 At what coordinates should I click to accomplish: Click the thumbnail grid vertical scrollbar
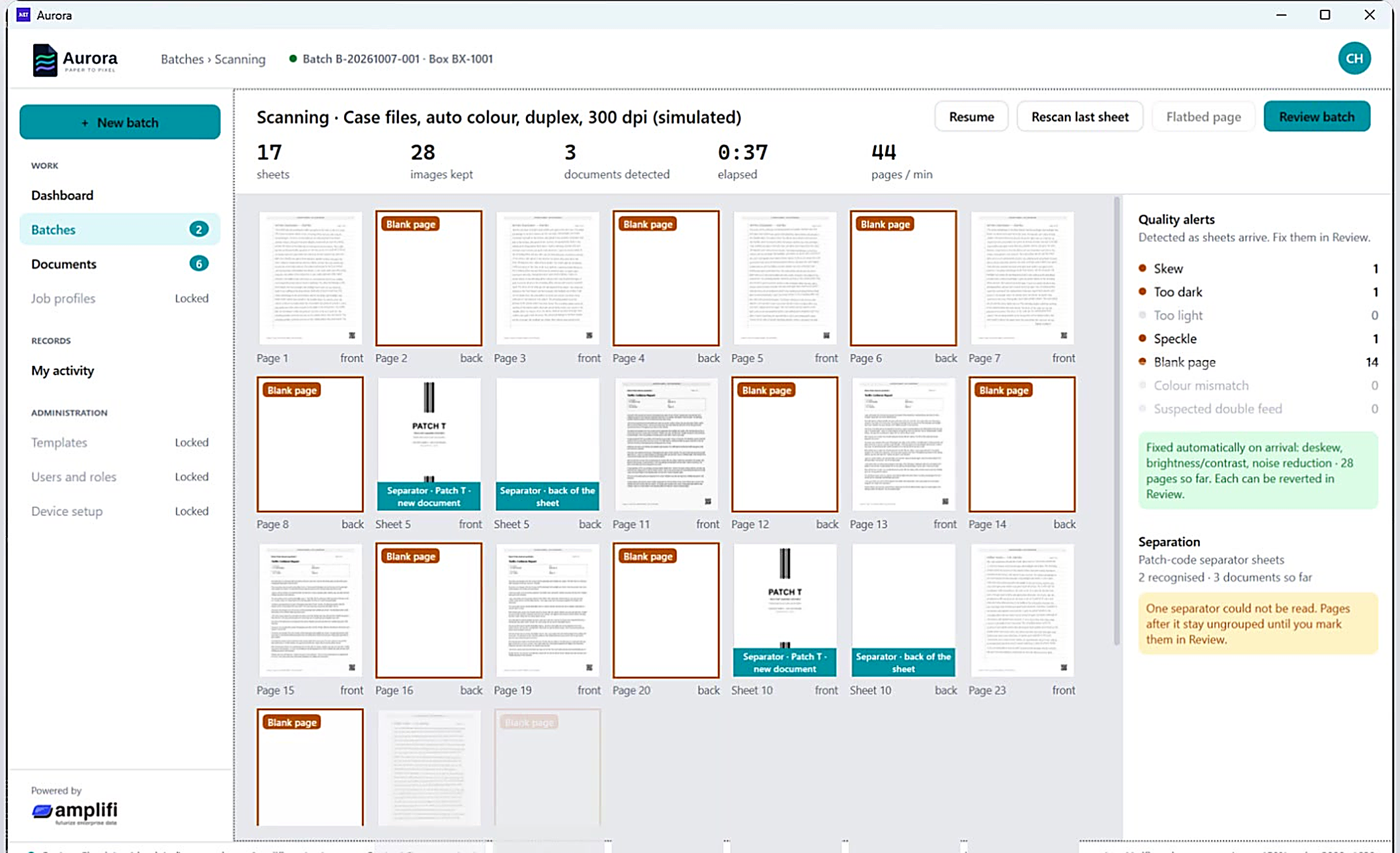coord(1116,421)
